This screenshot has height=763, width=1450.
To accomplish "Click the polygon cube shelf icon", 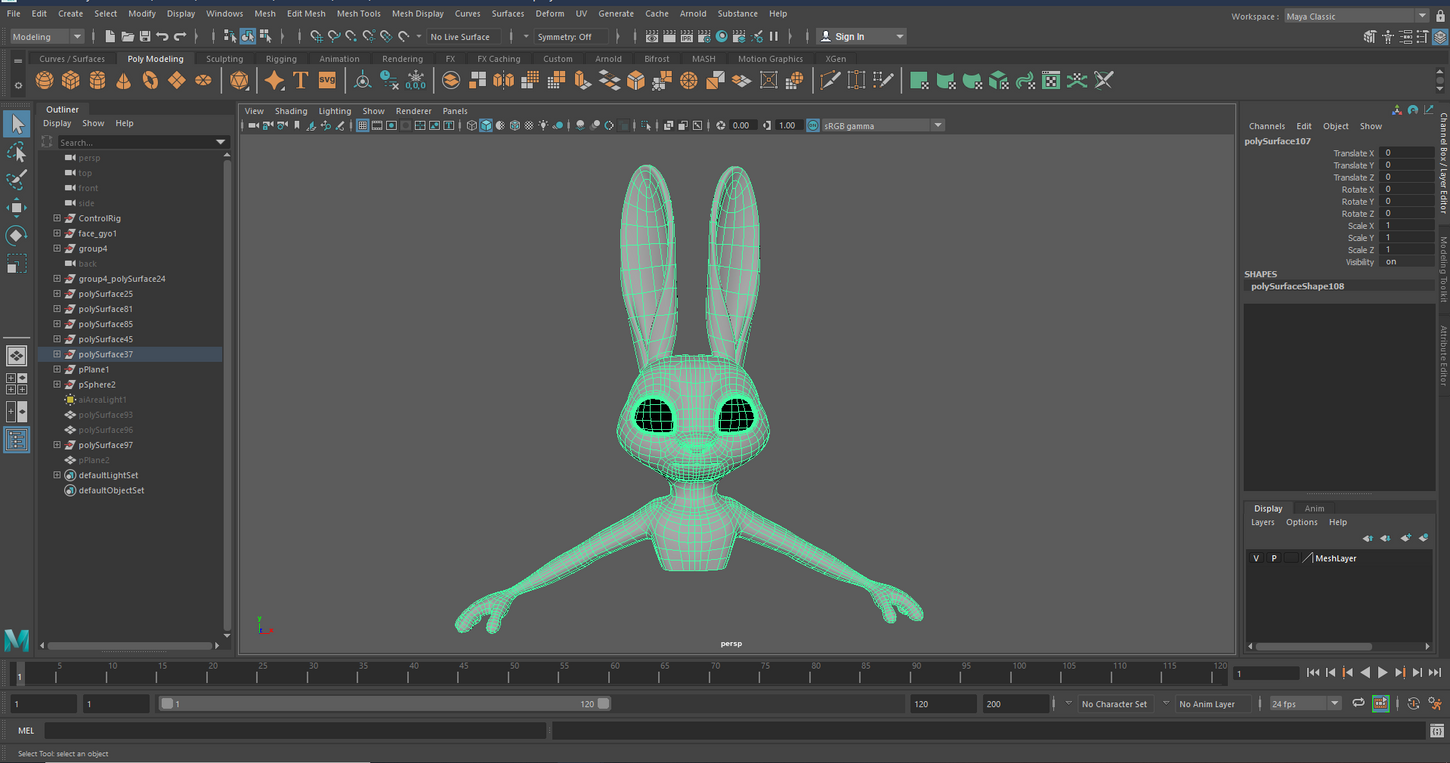I will tap(71, 81).
